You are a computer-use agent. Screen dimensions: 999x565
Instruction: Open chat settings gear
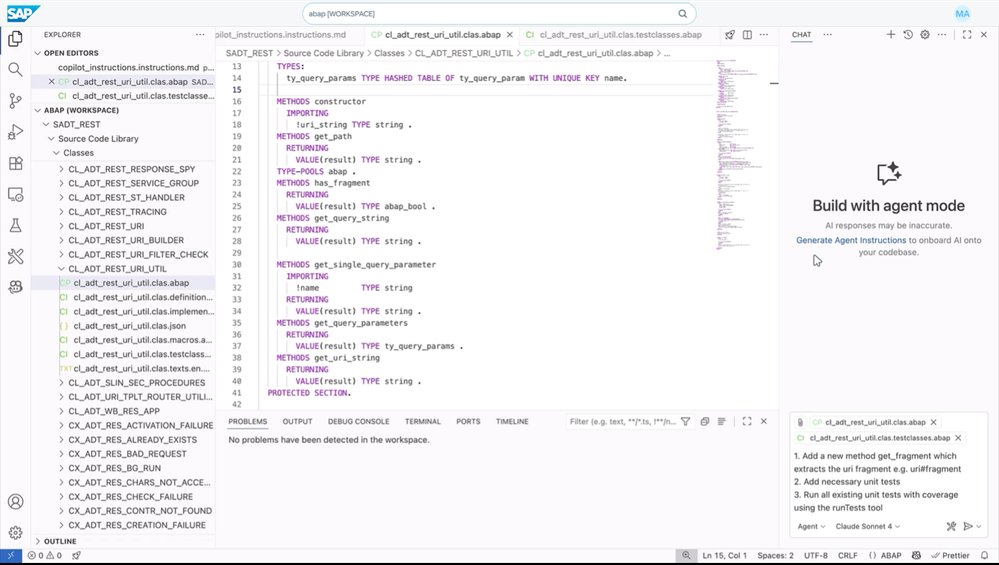click(x=924, y=34)
